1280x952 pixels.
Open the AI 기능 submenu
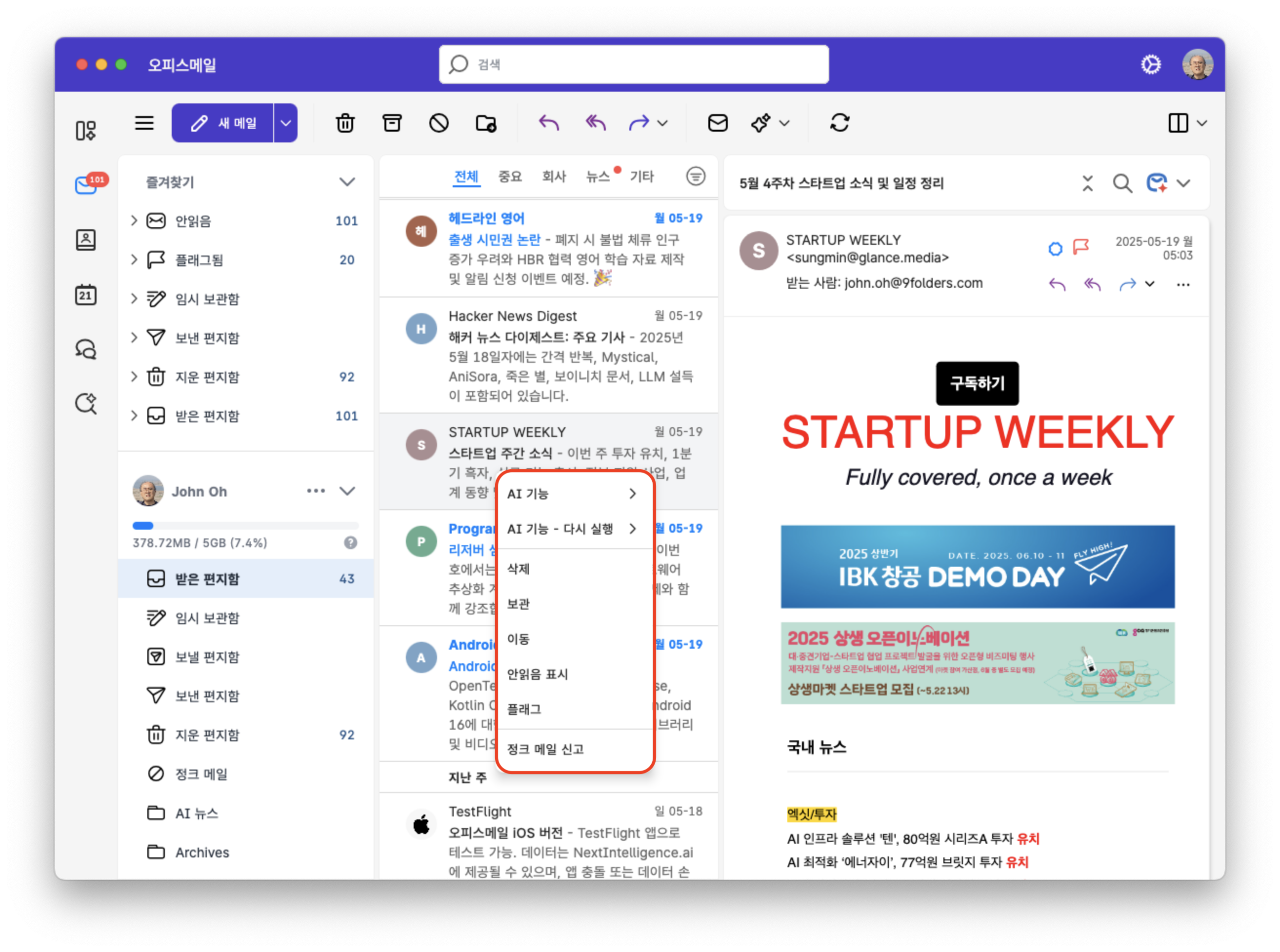pos(575,494)
